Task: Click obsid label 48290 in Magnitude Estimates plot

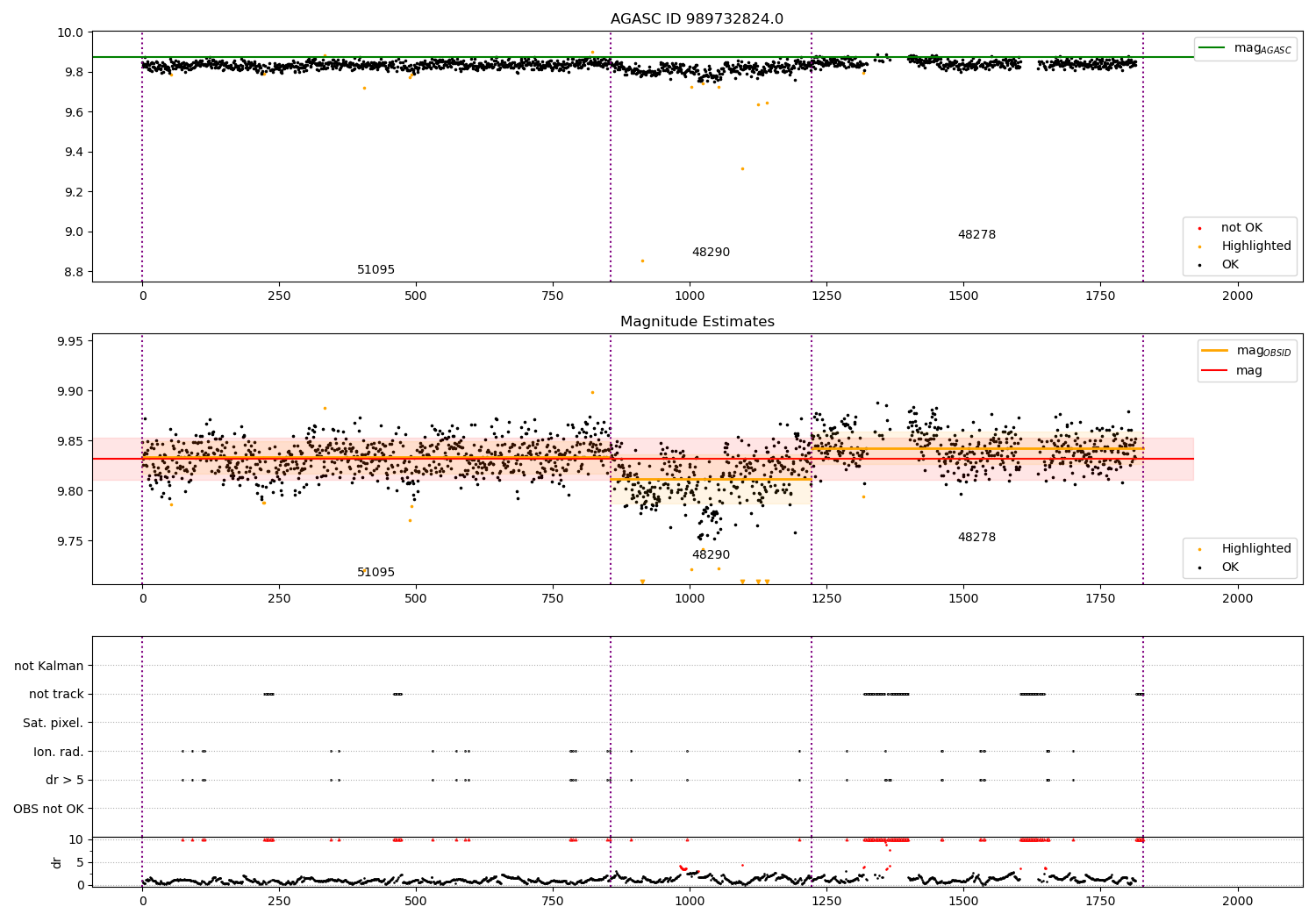Action: pyautogui.click(x=711, y=555)
